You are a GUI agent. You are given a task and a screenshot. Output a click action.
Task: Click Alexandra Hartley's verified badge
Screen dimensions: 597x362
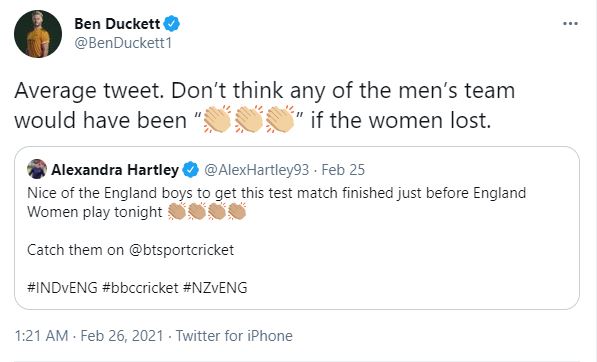tap(191, 170)
